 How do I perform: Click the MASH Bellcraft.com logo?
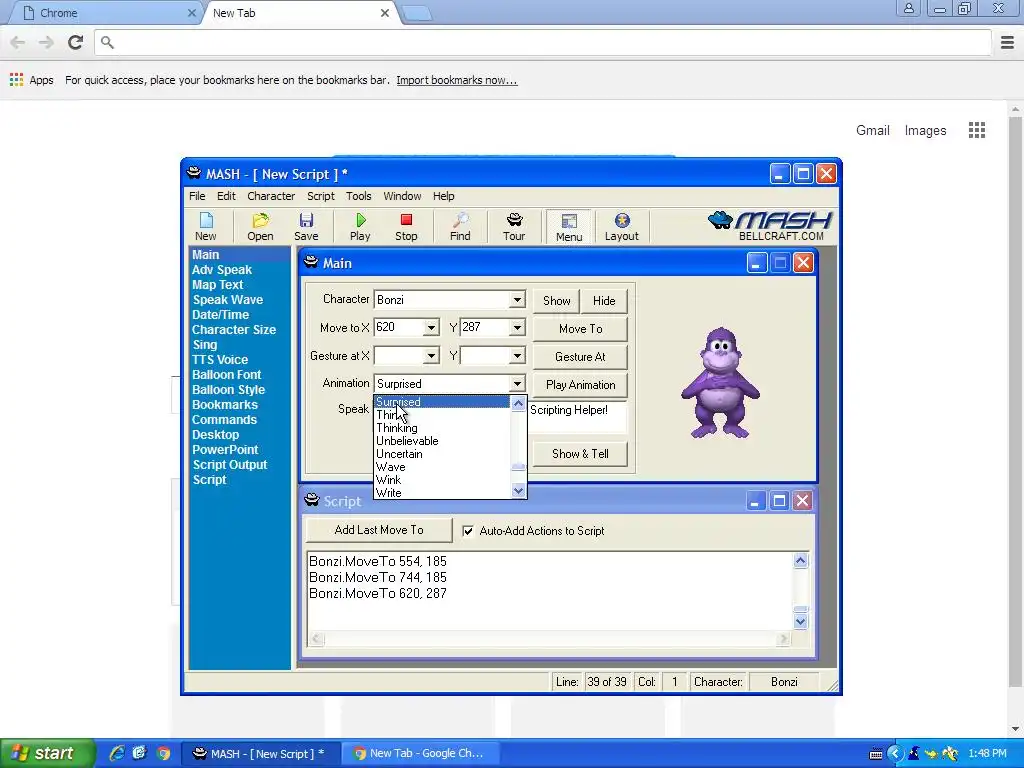click(x=771, y=226)
